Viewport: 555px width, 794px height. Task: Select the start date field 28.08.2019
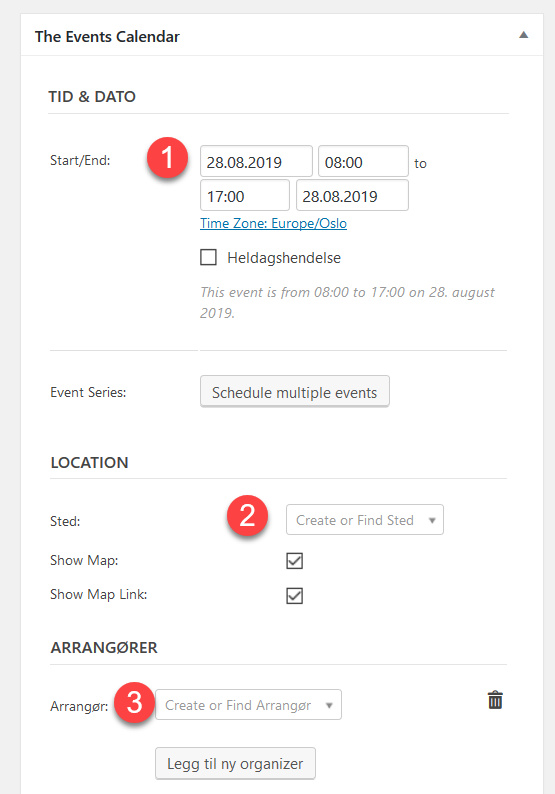256,162
